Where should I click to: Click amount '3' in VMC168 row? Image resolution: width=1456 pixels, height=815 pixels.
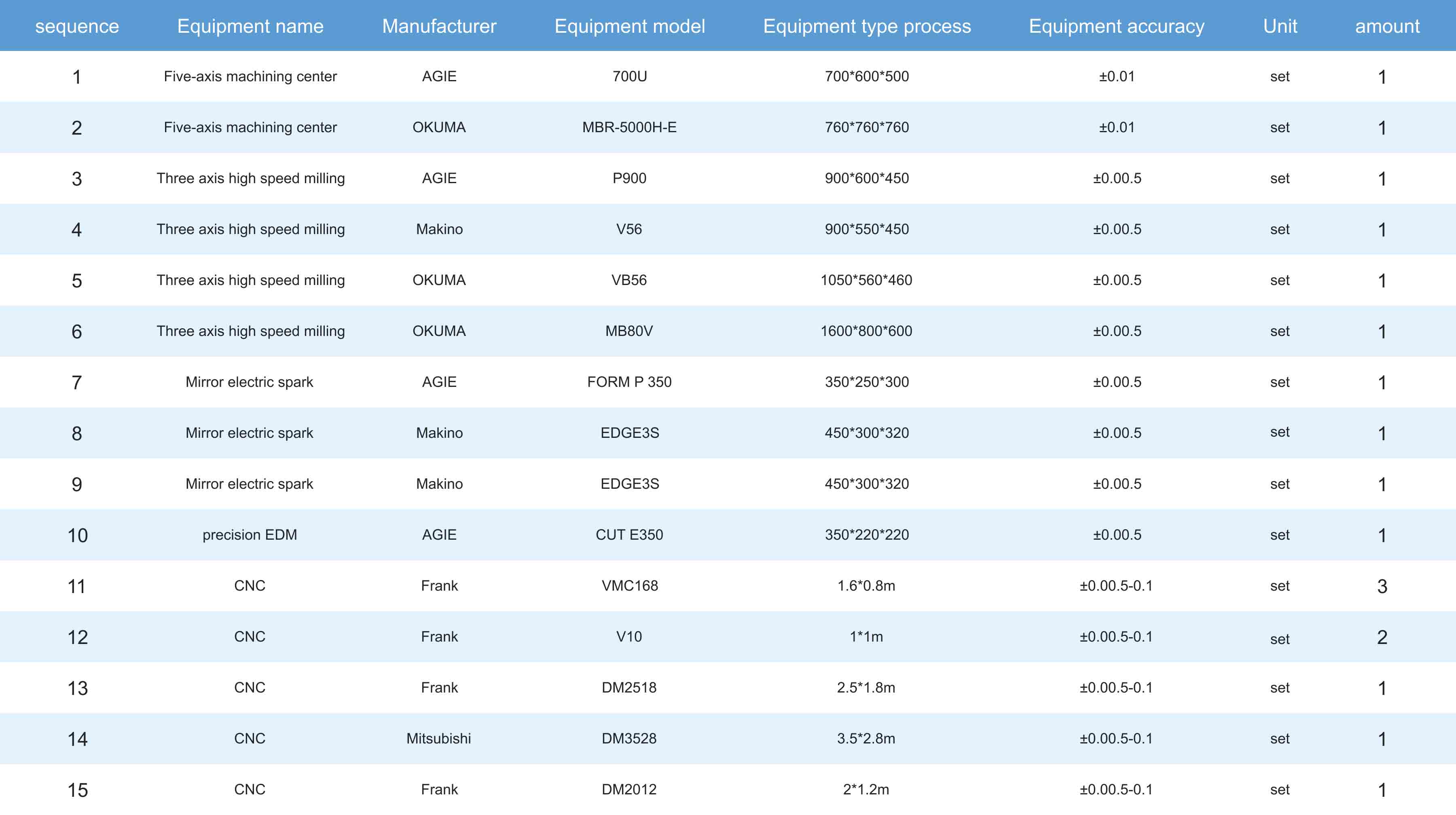pos(1382,586)
